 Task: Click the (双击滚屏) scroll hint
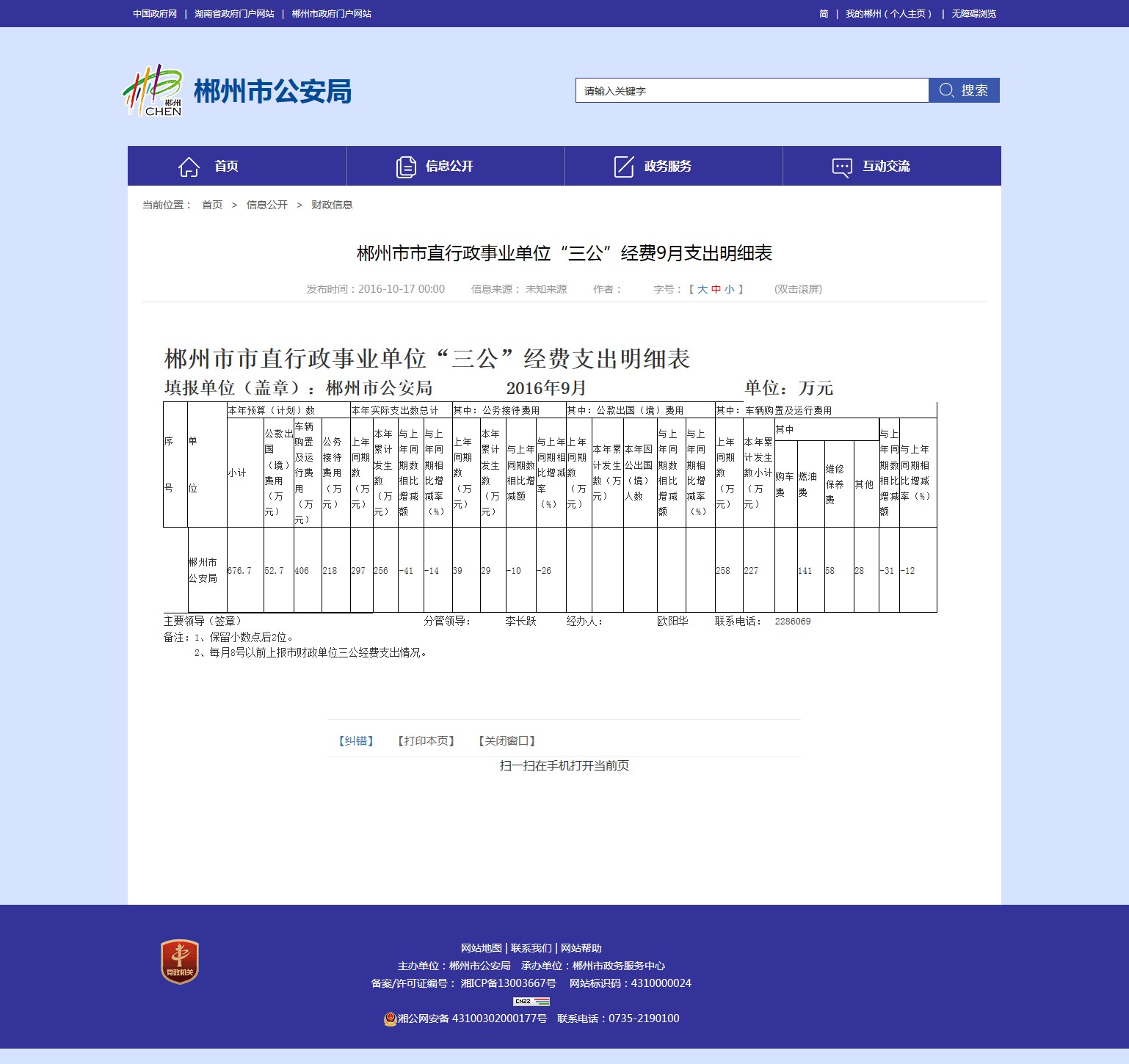pos(798,289)
